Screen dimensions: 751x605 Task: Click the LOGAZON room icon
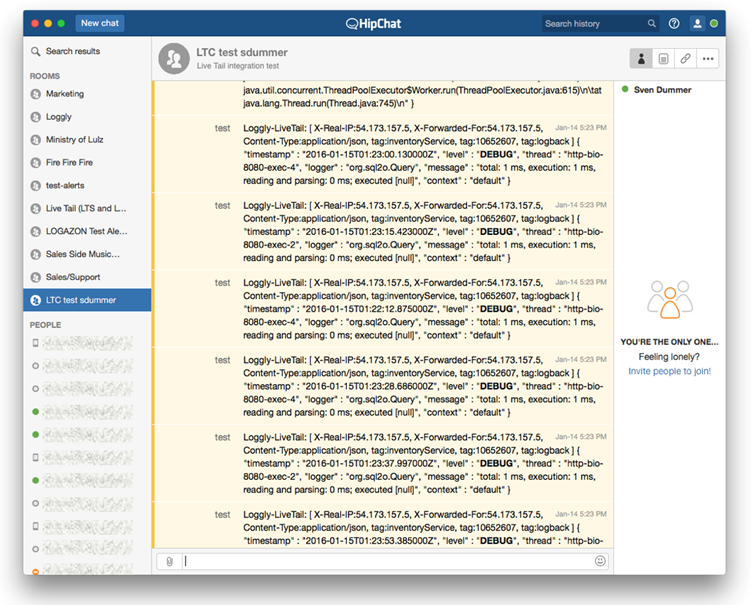point(35,231)
